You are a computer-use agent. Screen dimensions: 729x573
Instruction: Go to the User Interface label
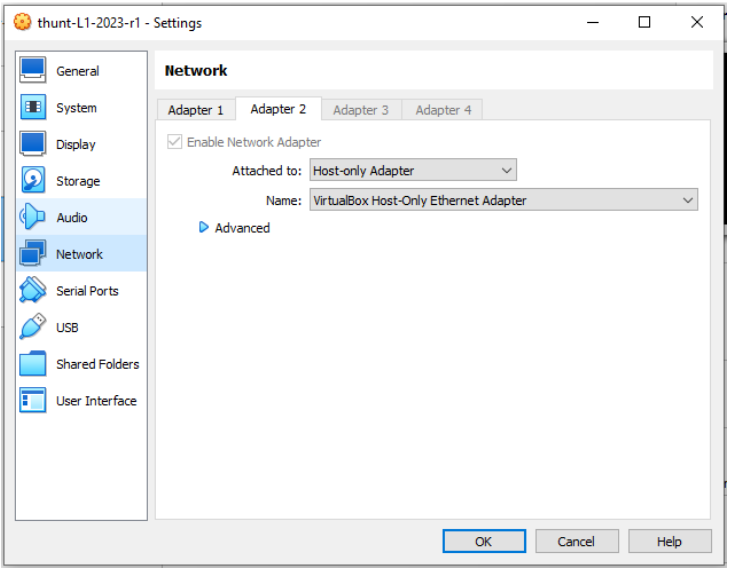96,401
